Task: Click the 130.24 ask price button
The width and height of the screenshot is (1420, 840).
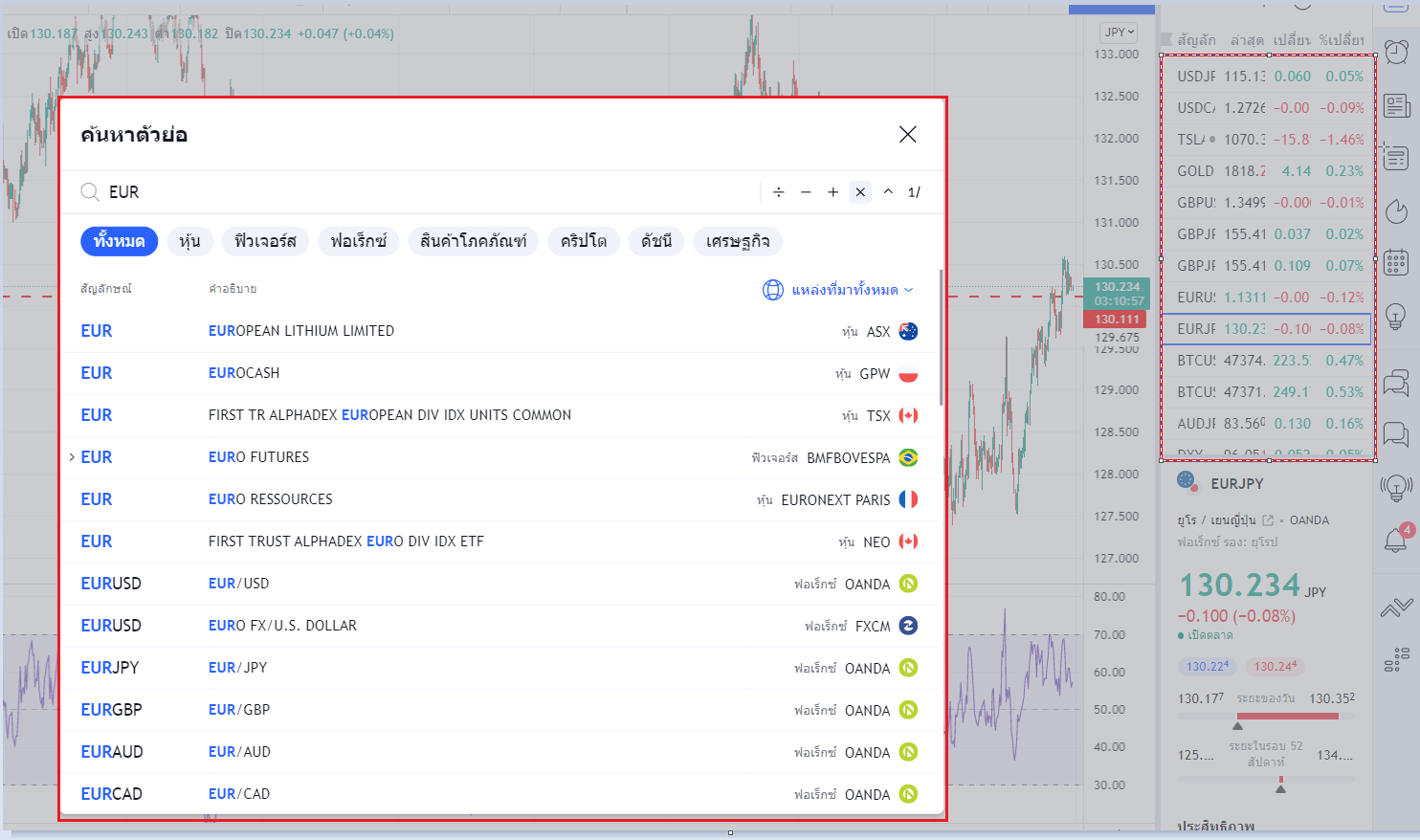Action: coord(1276,666)
